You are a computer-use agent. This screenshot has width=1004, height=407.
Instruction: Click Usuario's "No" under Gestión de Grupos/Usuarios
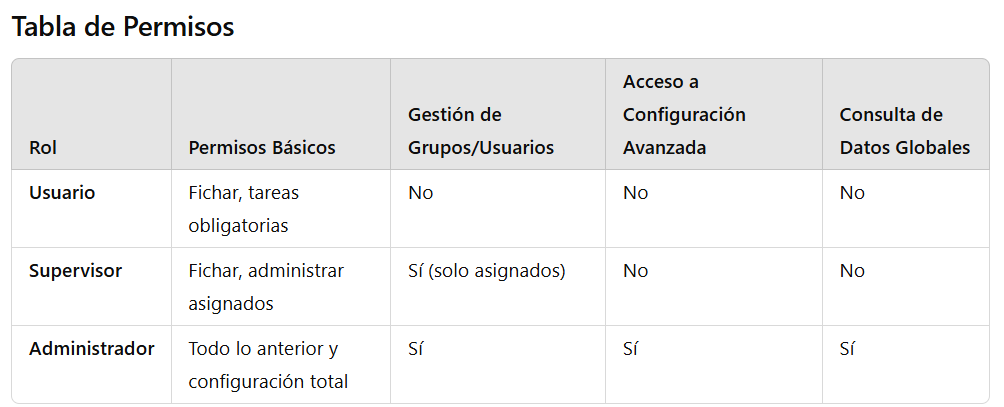coord(421,192)
